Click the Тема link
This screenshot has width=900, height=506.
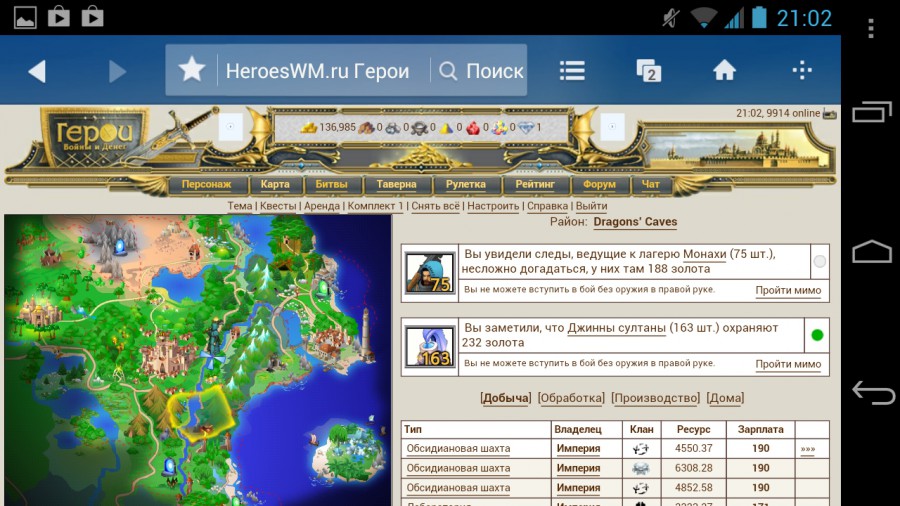click(239, 206)
